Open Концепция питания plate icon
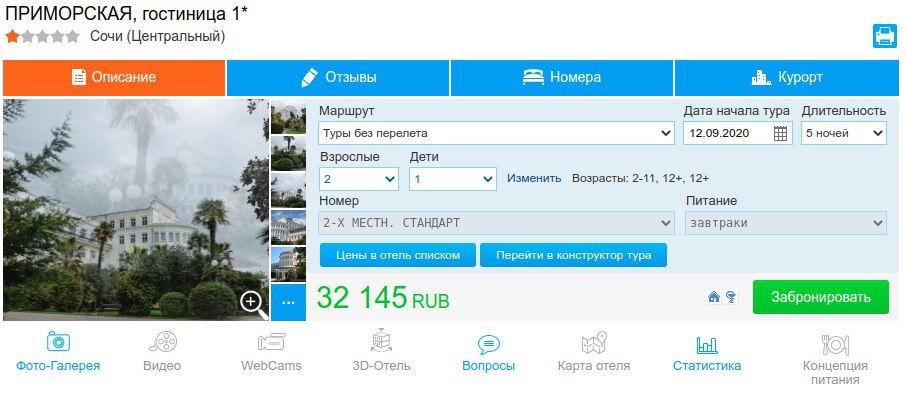This screenshot has height=395, width=906. pyautogui.click(x=836, y=345)
